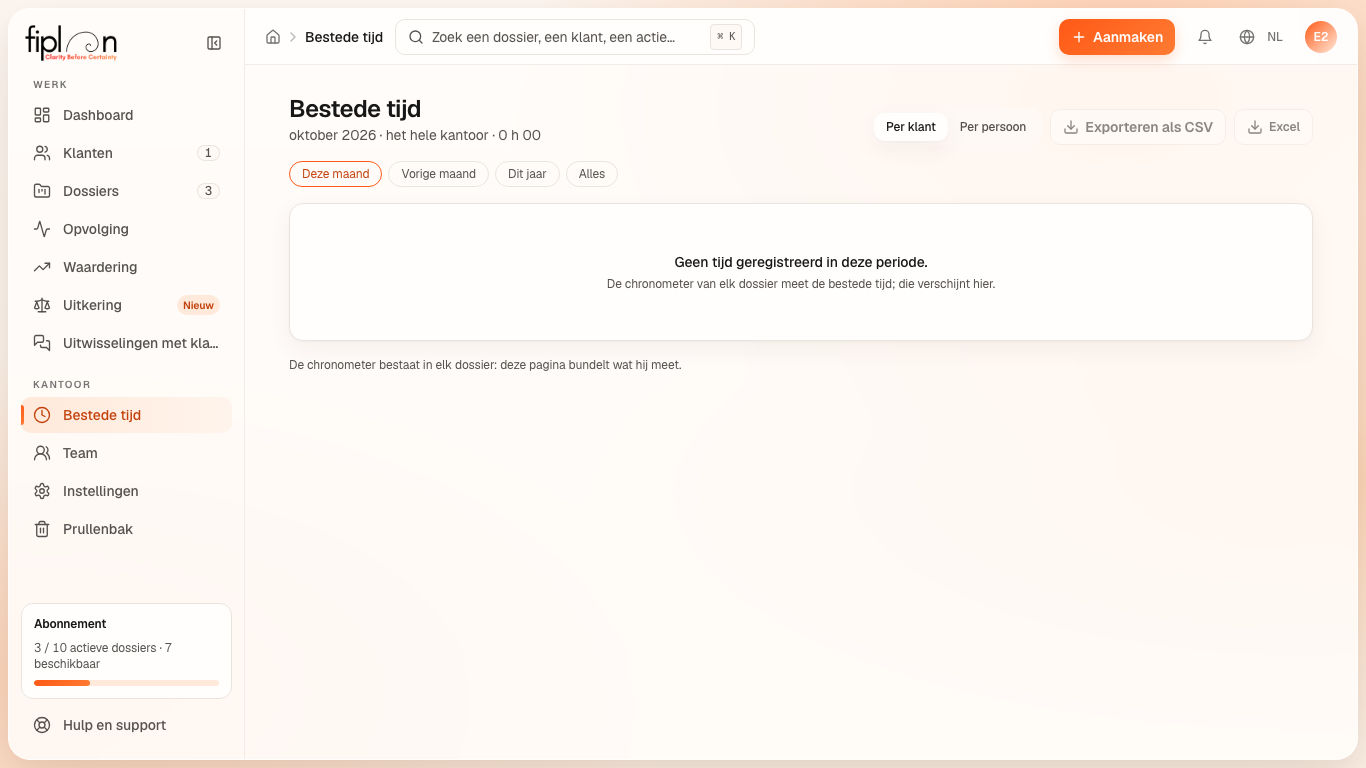Image resolution: width=1366 pixels, height=768 pixels.
Task: Switch view to Per persoon
Action: pos(993,127)
